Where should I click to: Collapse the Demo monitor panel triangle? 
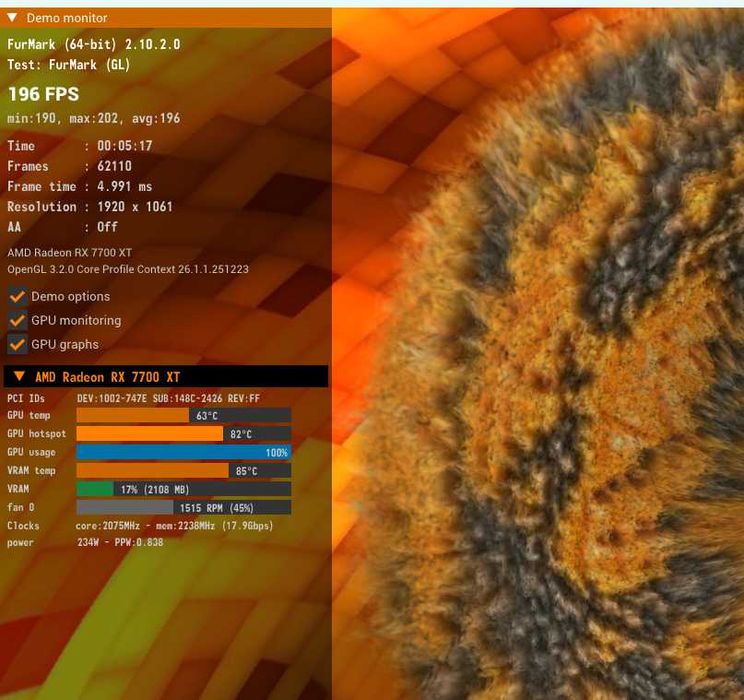[12, 18]
